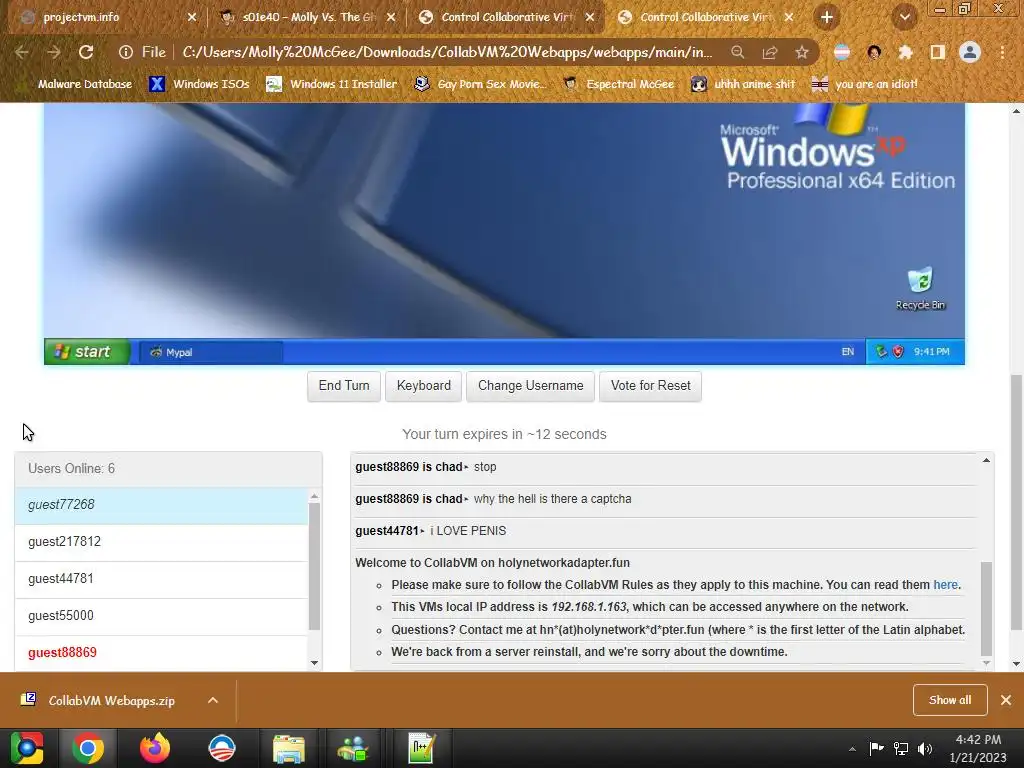1024x768 pixels.
Task: Open the Espectral McGee bookmark
Action: click(618, 84)
